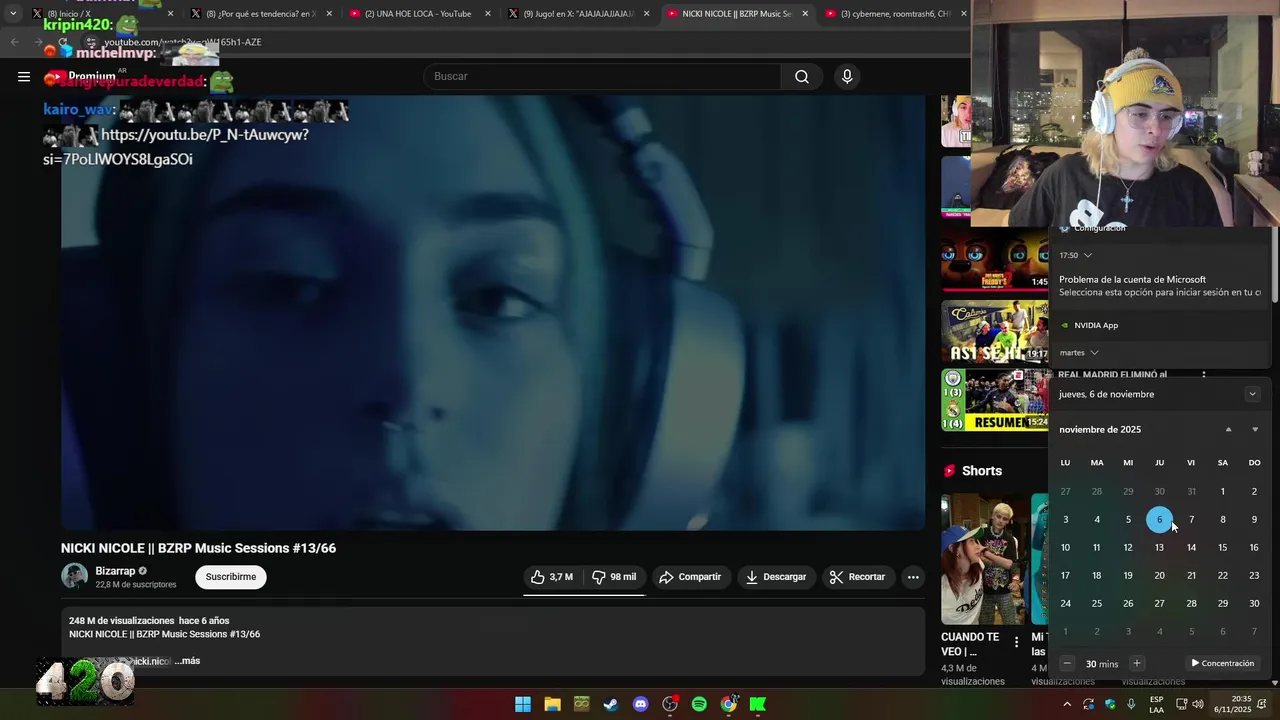Open the Bizarrap channel name link
The image size is (1280, 720).
(115, 571)
